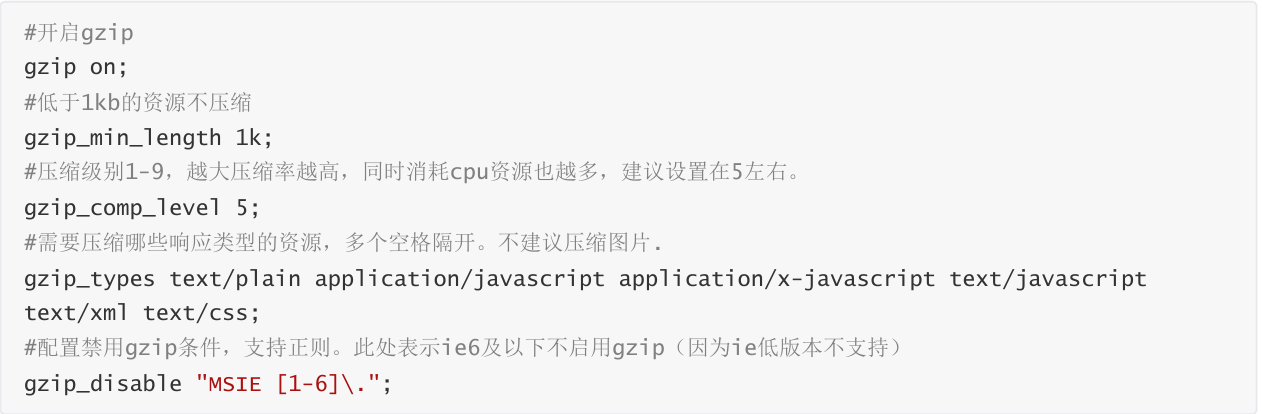Click the "text/xml" MIME type
Viewport: 1262px width, 414px height.
tap(76, 313)
